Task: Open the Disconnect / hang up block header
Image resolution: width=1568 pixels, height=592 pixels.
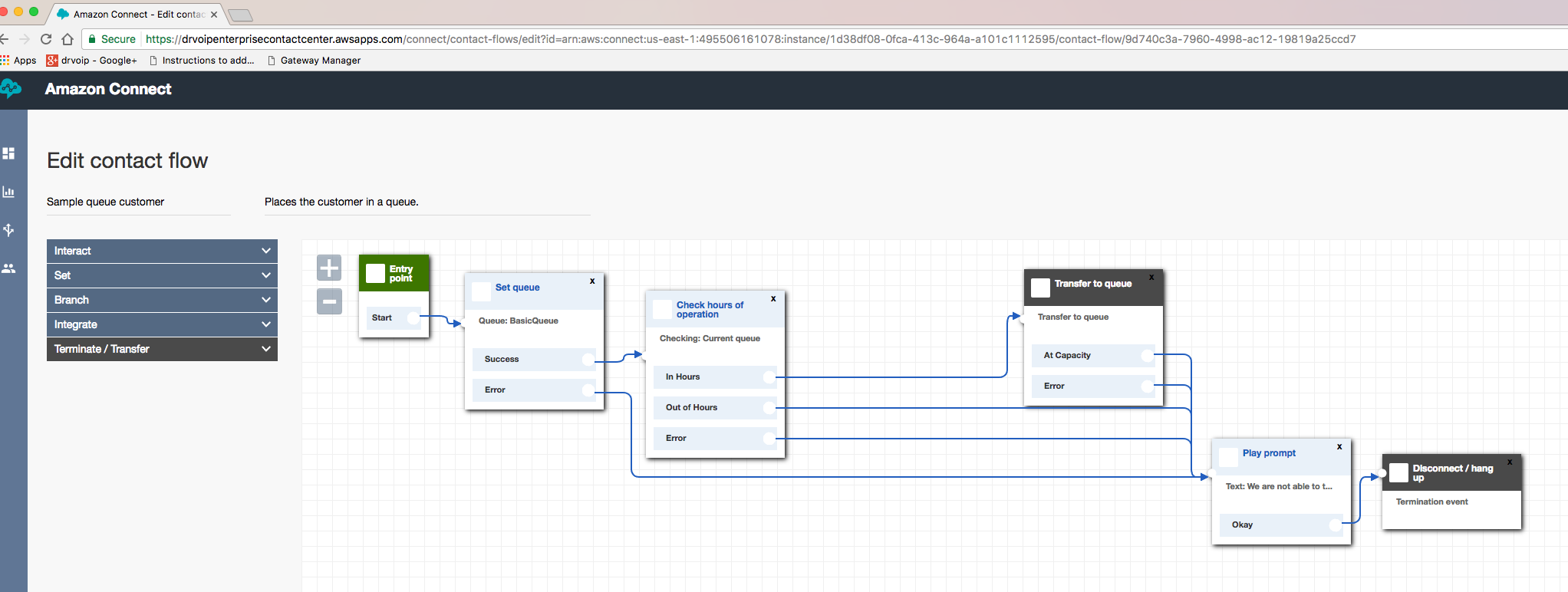Action: point(1453,473)
